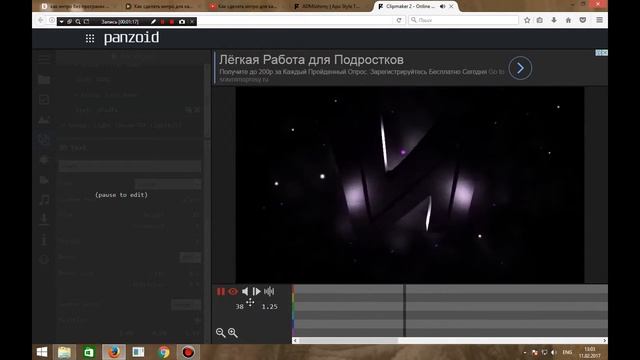Open the browser downloads arrow
Screen dimensions: 640x360
554,20
